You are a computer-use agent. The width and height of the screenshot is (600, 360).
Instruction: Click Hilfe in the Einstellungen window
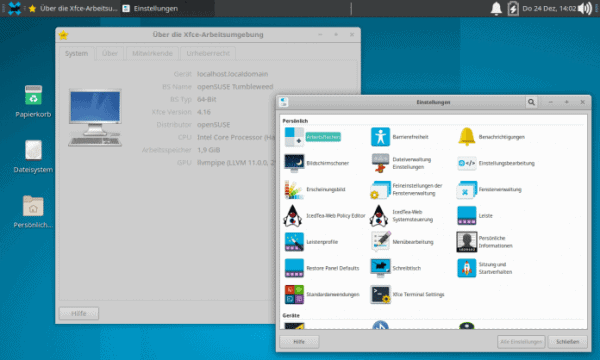(299, 342)
